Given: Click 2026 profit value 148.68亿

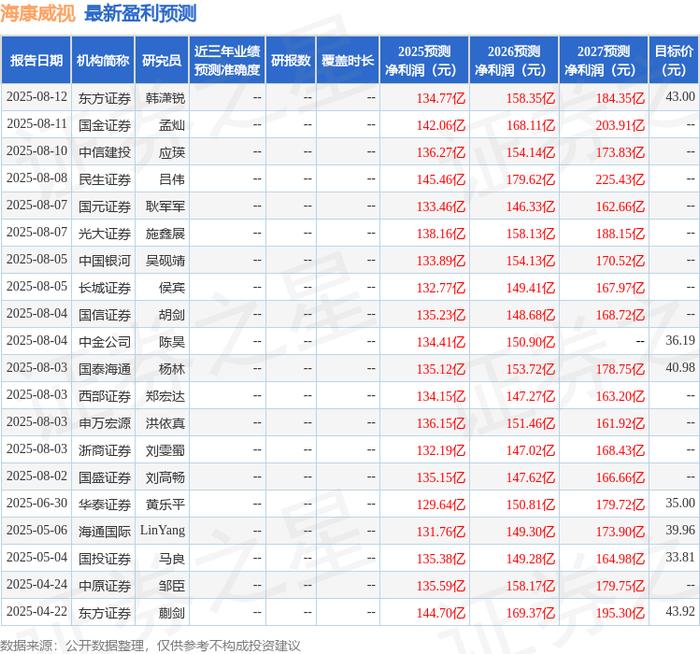Looking at the screenshot, I should [x=530, y=315].
